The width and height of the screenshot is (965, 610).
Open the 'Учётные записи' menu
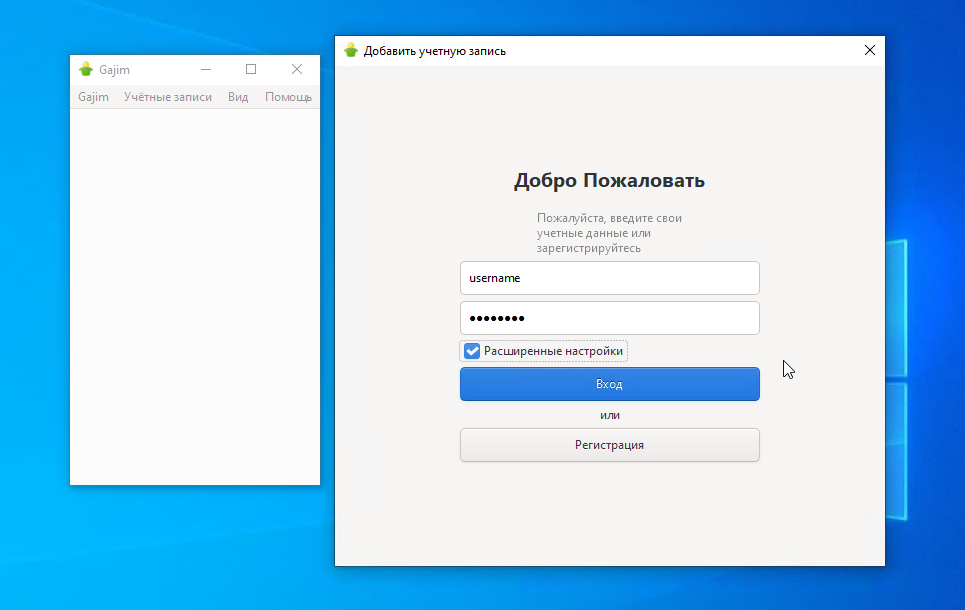(x=168, y=97)
